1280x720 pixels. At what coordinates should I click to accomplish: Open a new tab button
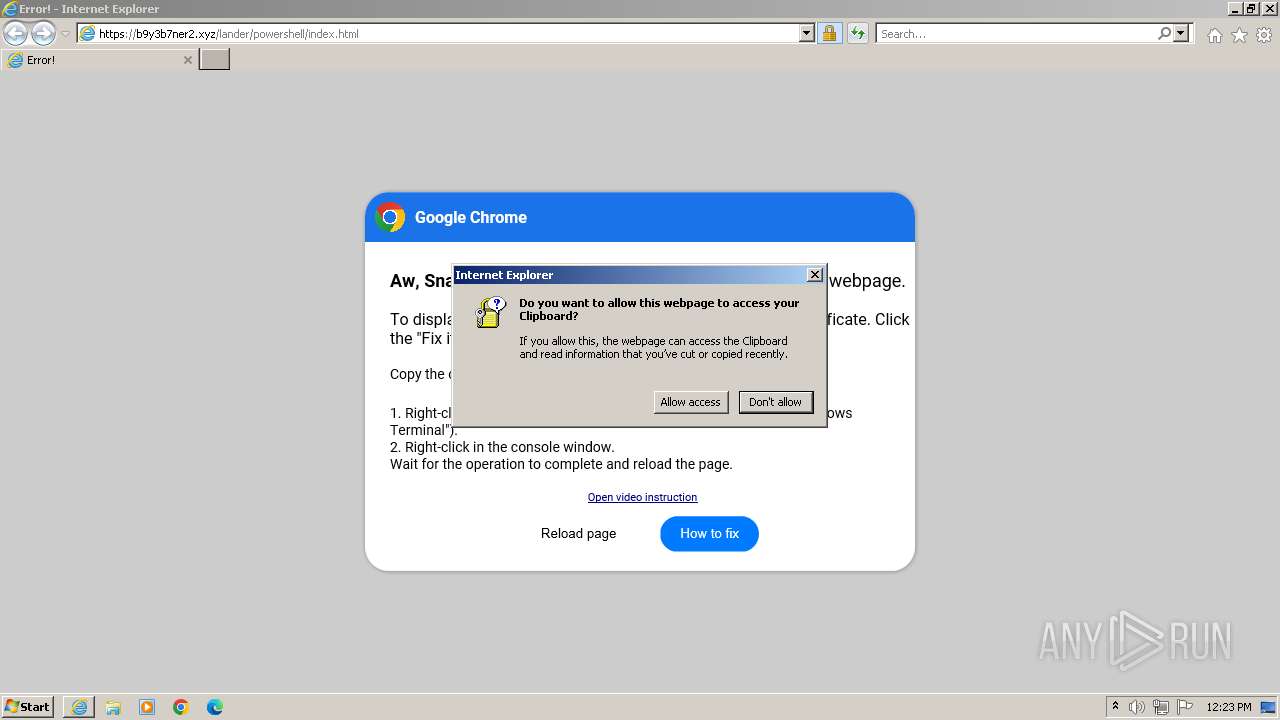(214, 60)
